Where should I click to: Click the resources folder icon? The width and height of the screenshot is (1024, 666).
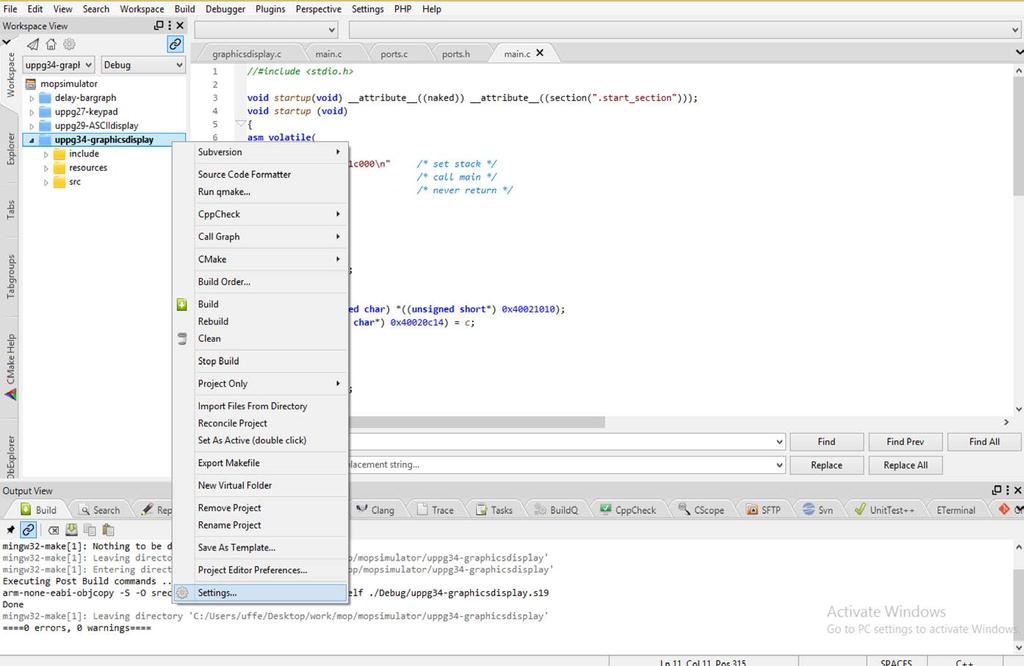59,168
